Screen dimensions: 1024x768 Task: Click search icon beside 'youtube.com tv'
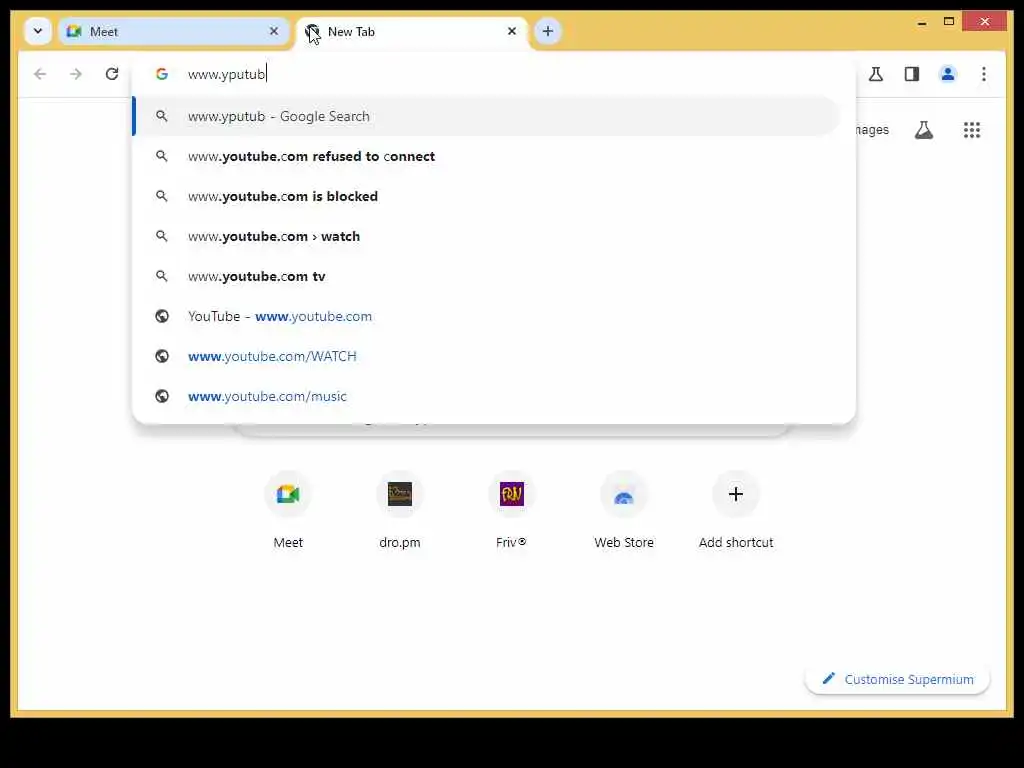[162, 276]
